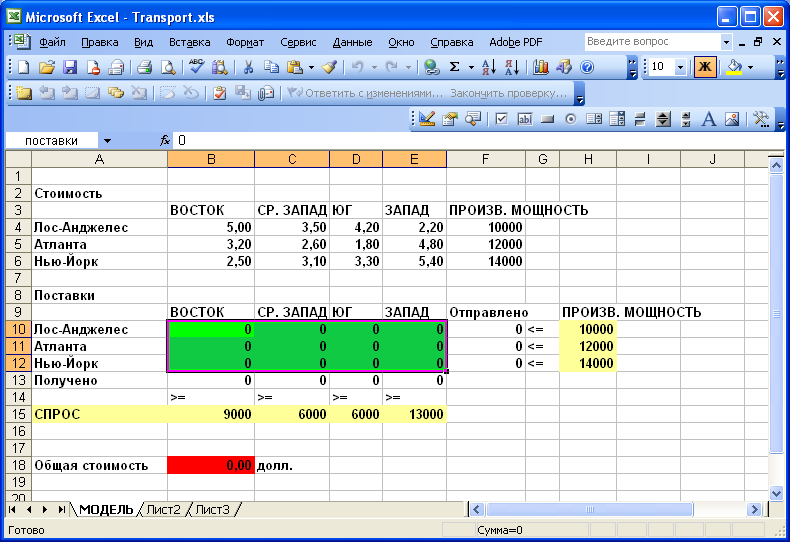Viewport: 790px width, 542px height.
Task: Activate the Format Painter brush
Action: (330, 67)
